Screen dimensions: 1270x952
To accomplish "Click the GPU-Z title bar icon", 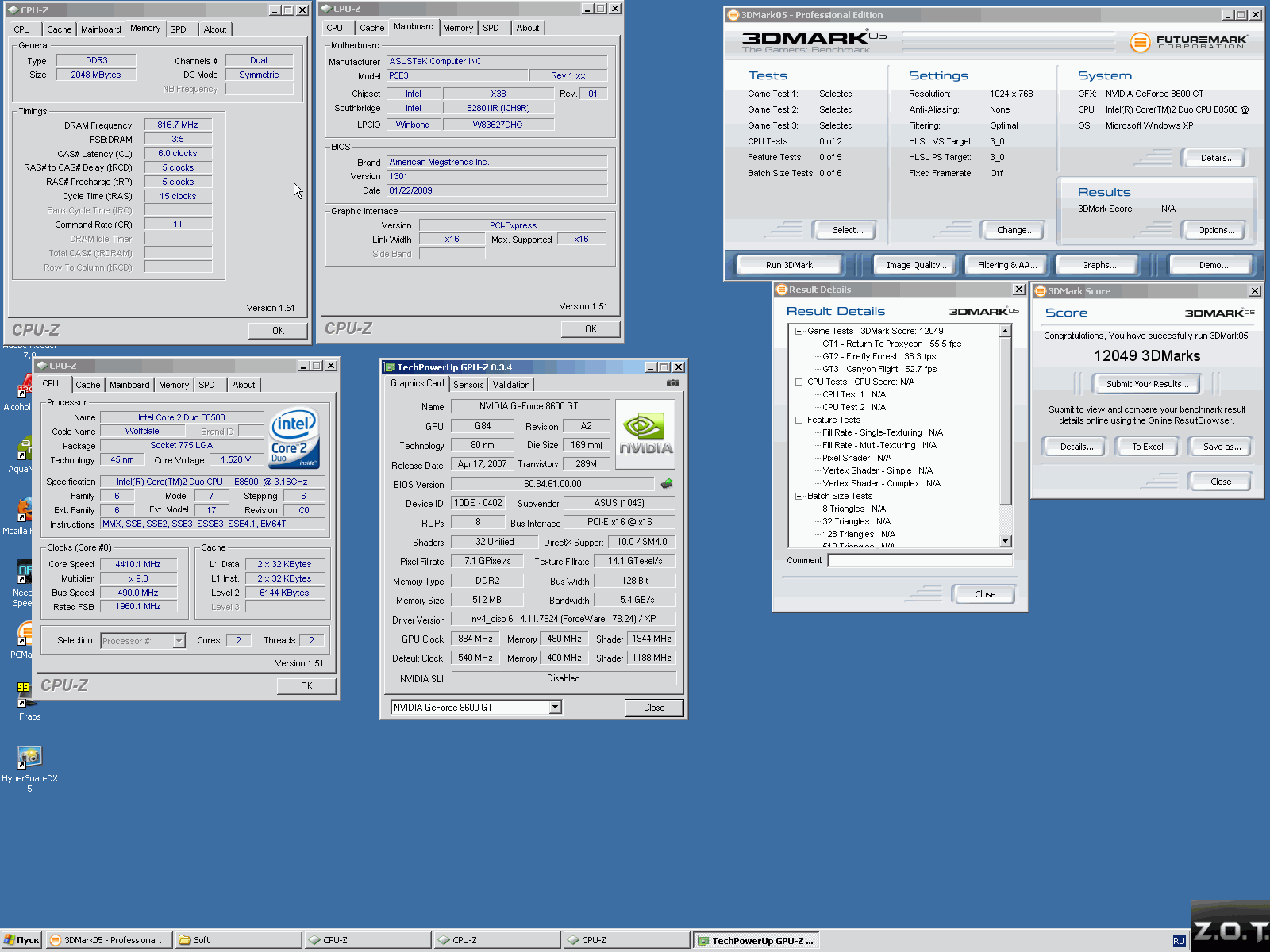I will pos(390,367).
